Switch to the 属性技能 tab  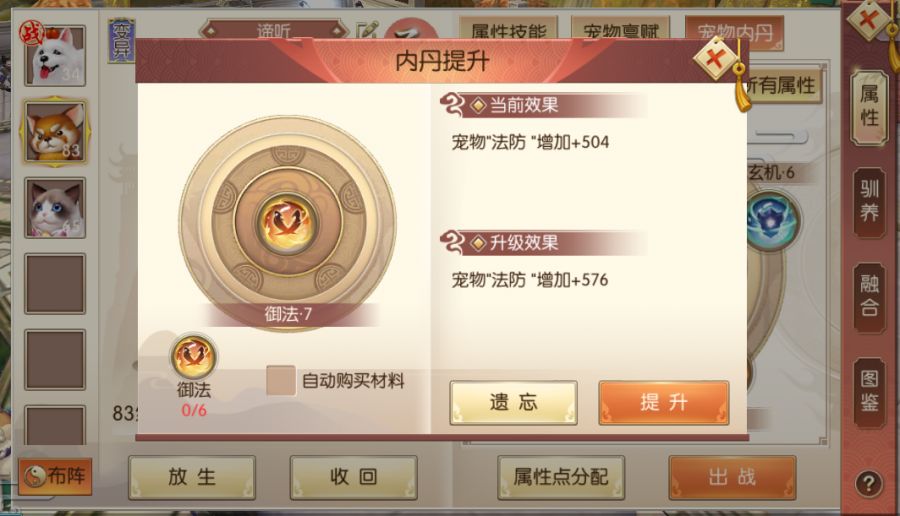509,30
